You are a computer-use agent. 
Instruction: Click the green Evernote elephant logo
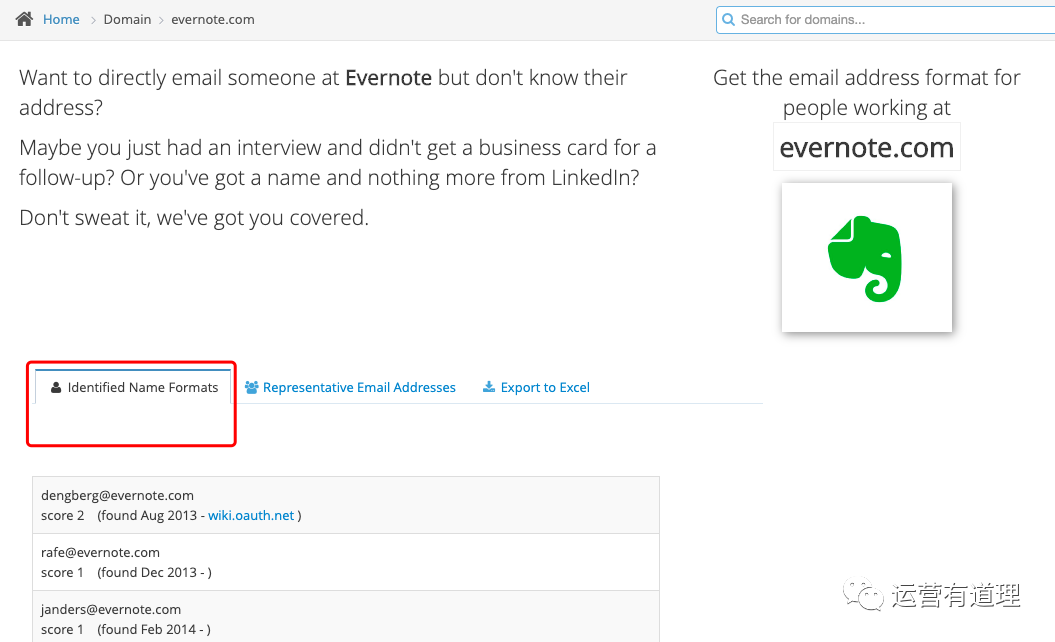[x=866, y=258]
